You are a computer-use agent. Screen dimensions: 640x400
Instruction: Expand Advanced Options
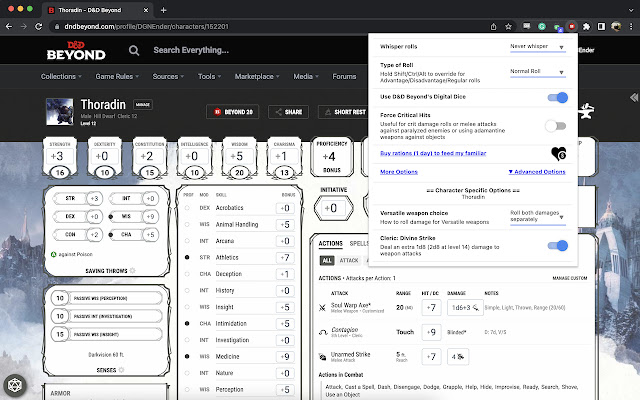tap(537, 172)
